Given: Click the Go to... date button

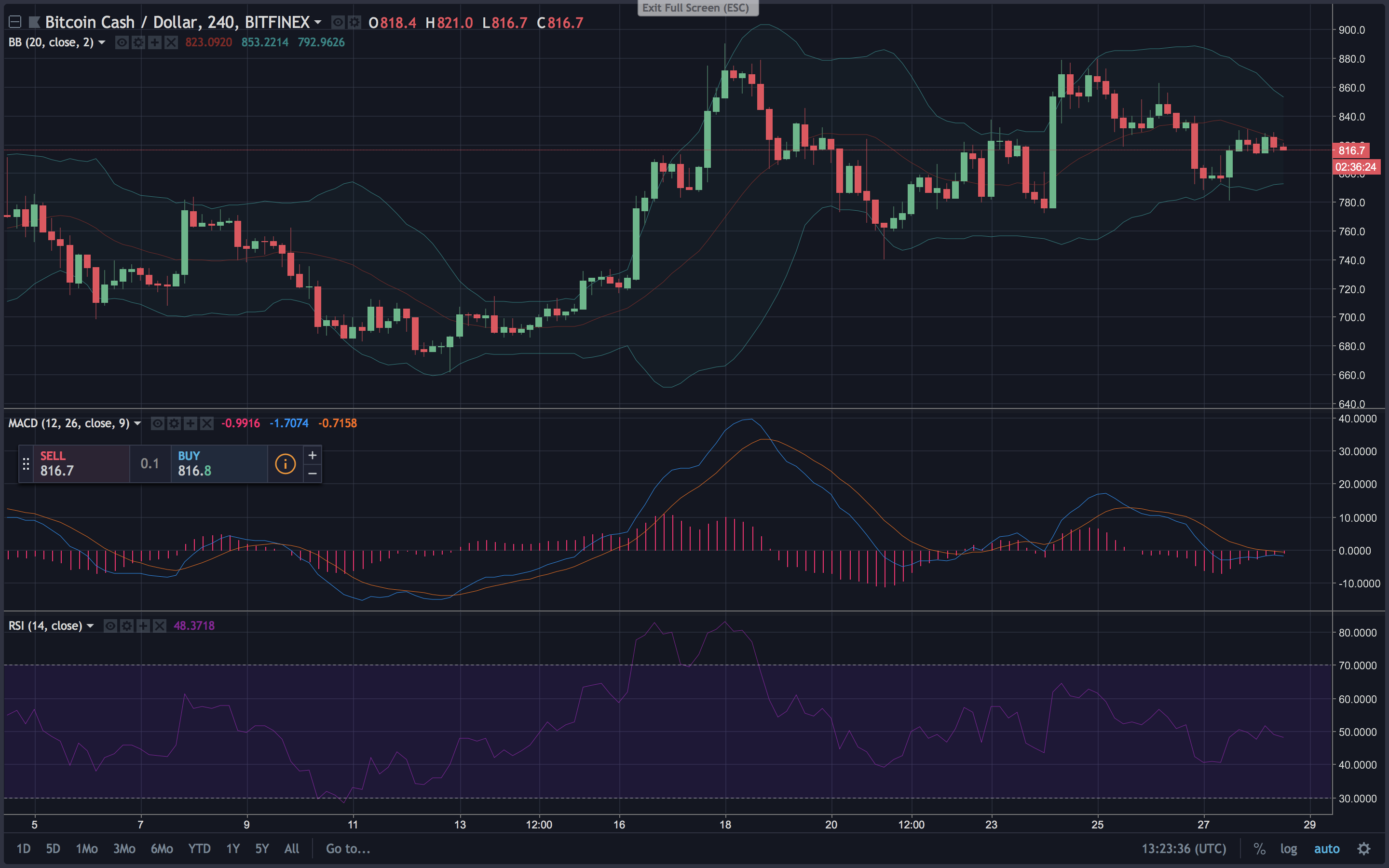Looking at the screenshot, I should coord(348,849).
